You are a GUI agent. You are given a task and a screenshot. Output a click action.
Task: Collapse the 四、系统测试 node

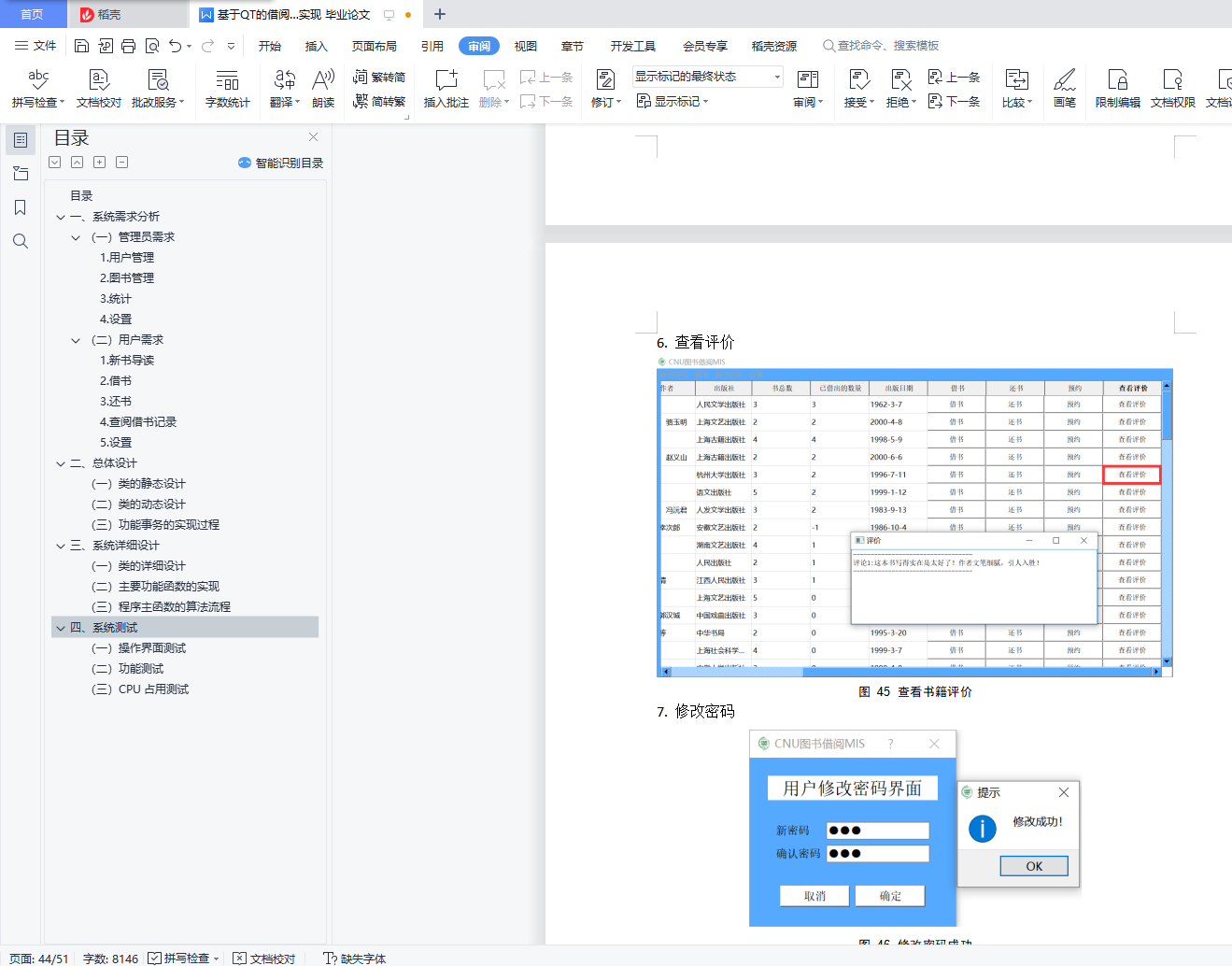tap(61, 628)
